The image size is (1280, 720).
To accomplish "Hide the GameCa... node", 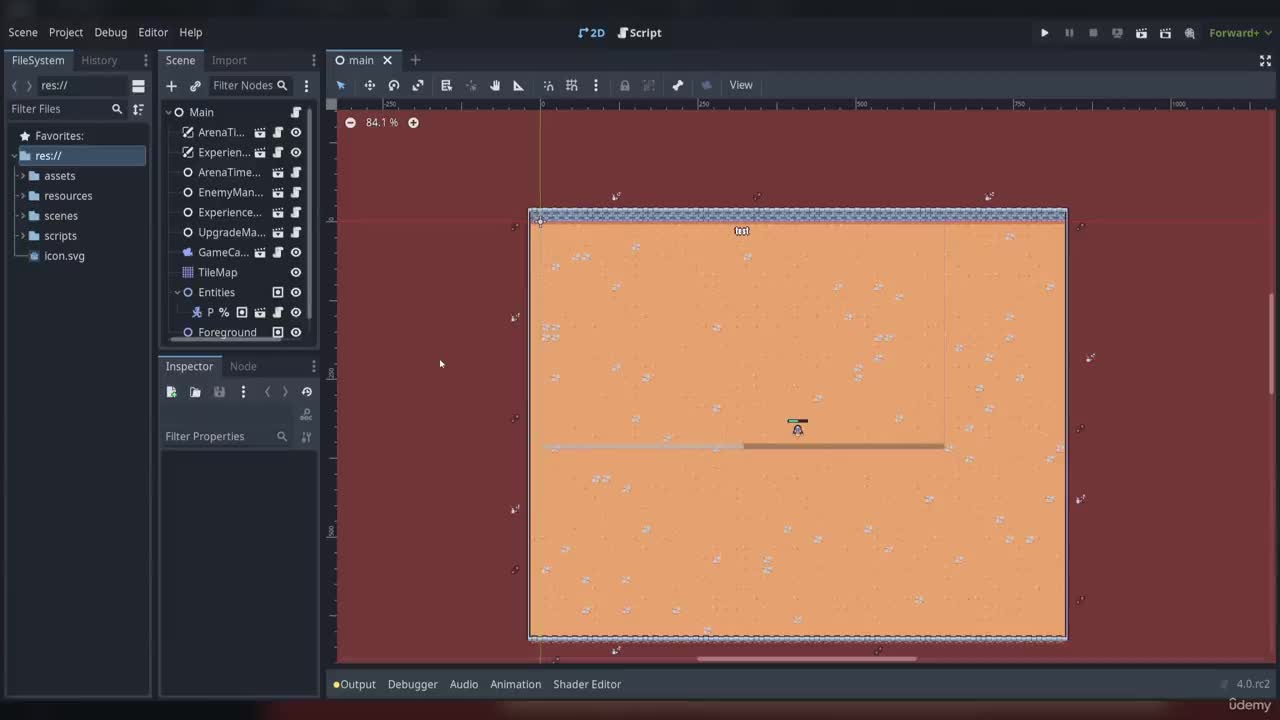I will [296, 252].
